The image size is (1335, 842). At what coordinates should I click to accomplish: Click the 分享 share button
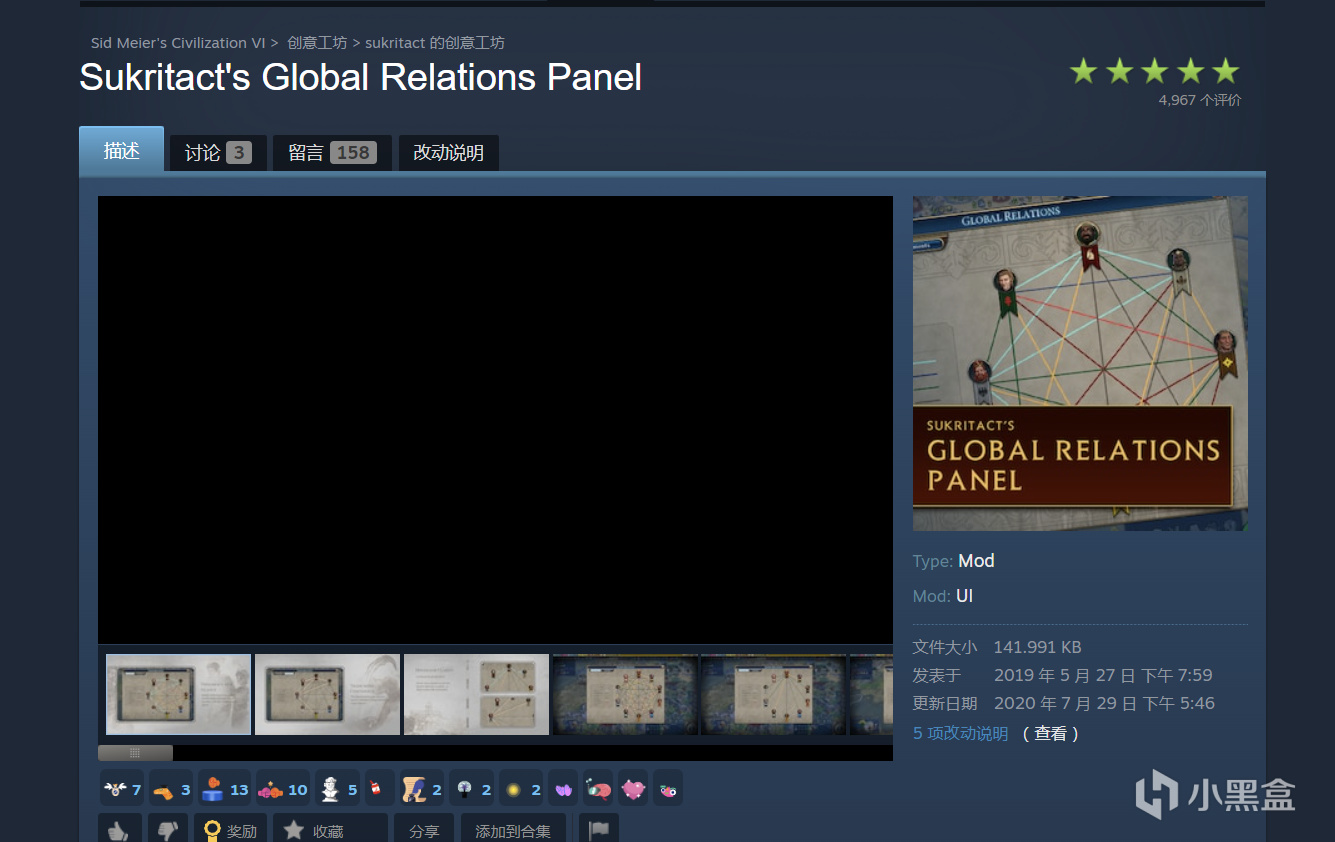pos(424,829)
